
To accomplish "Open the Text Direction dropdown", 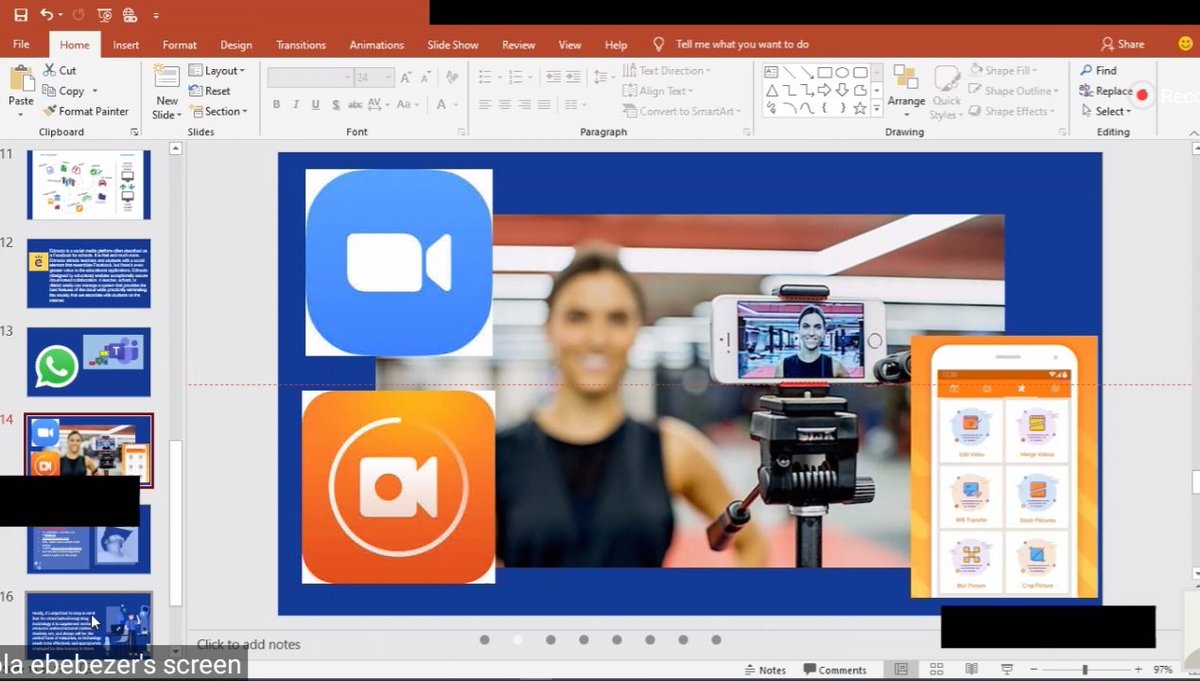I will [667, 71].
